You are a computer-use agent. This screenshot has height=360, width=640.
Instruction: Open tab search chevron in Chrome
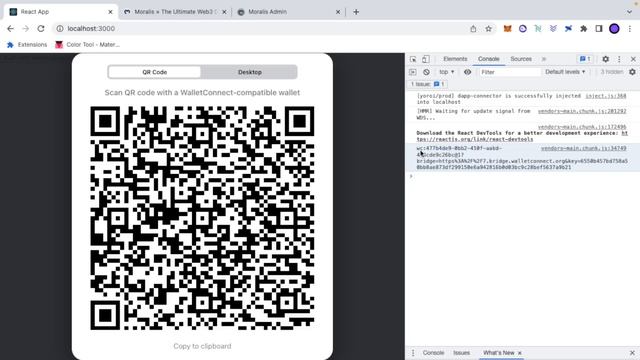[x=629, y=12]
